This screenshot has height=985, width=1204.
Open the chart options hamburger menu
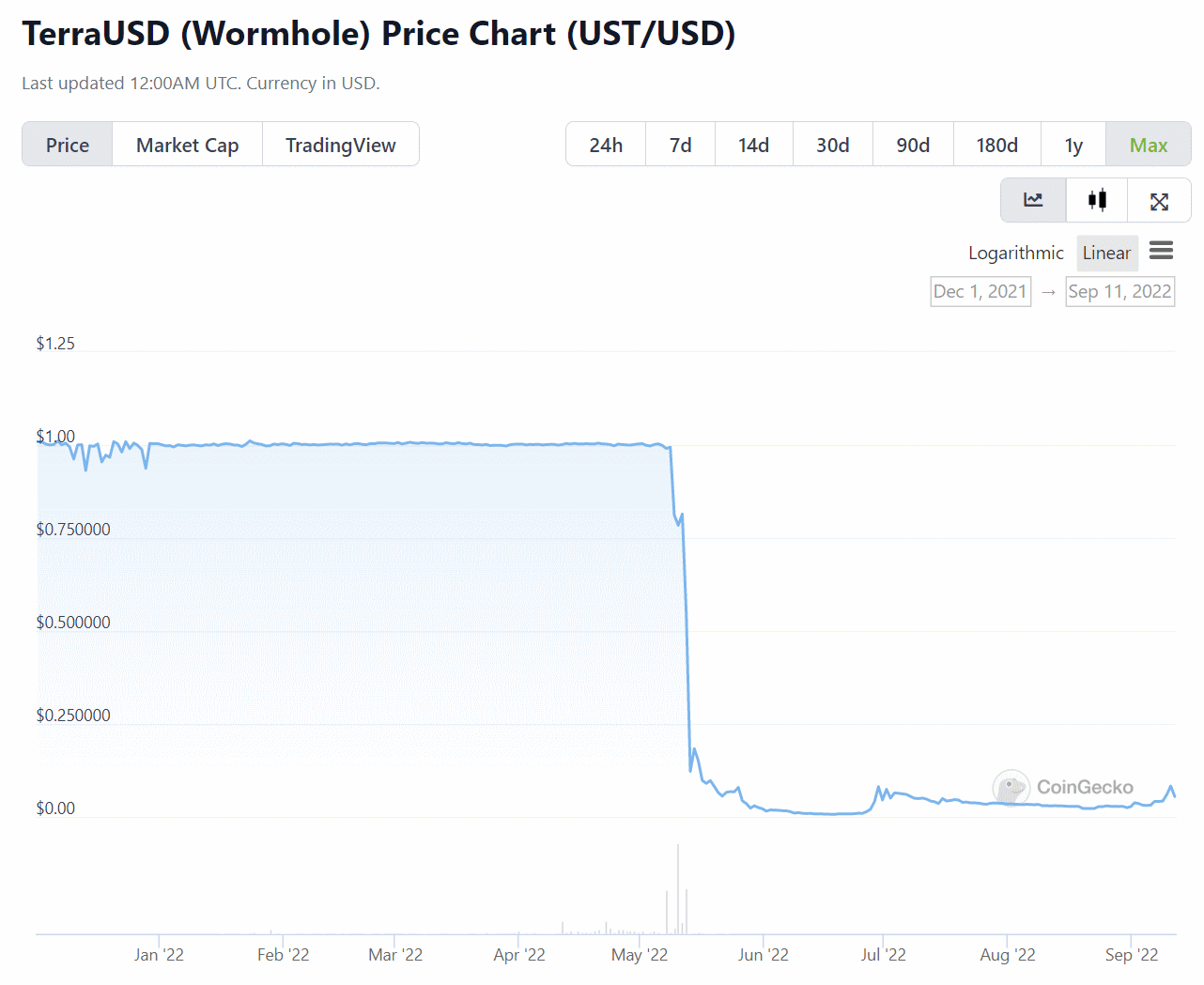pos(1161,251)
